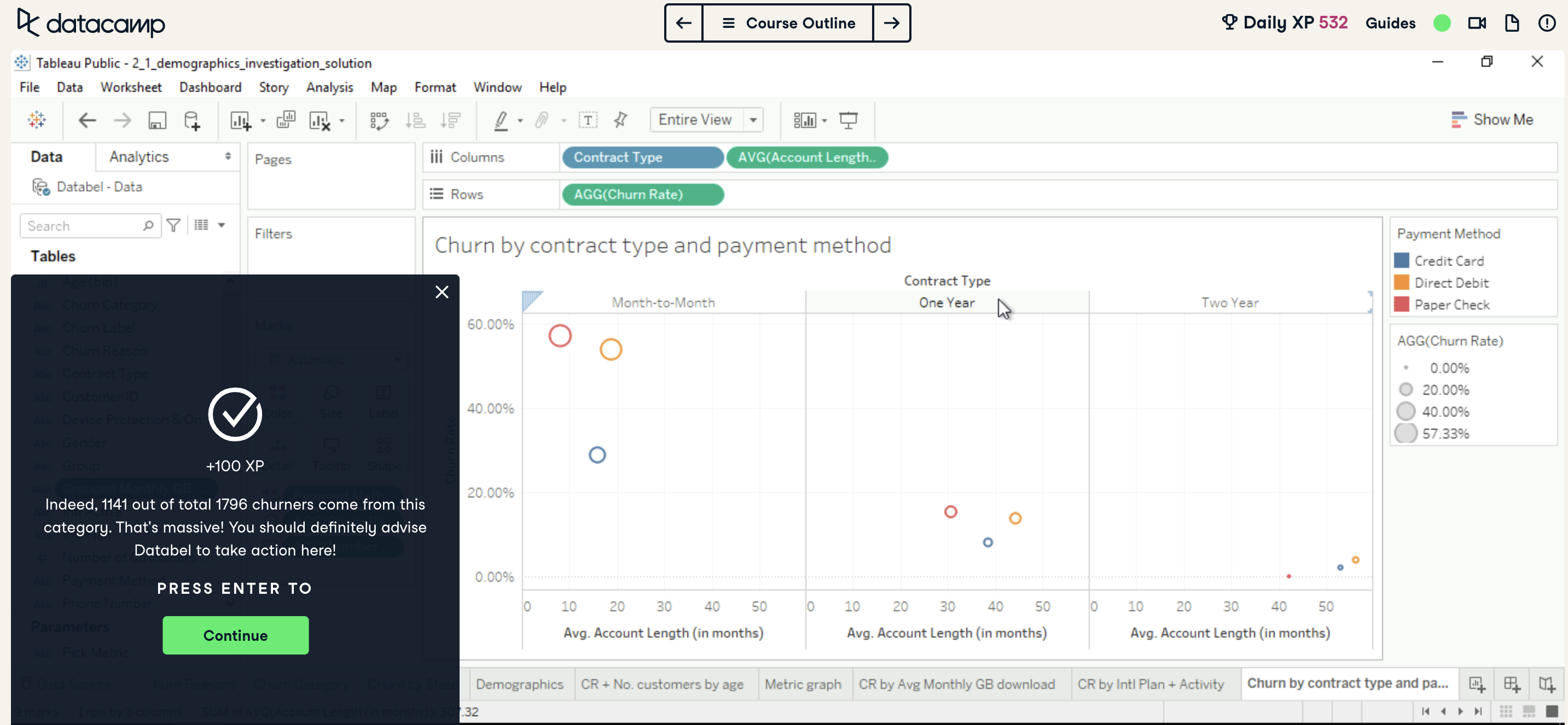This screenshot has height=725, width=1568.
Task: Expand the dropdown beside the New Worksheet toolbar icon
Action: click(x=263, y=120)
